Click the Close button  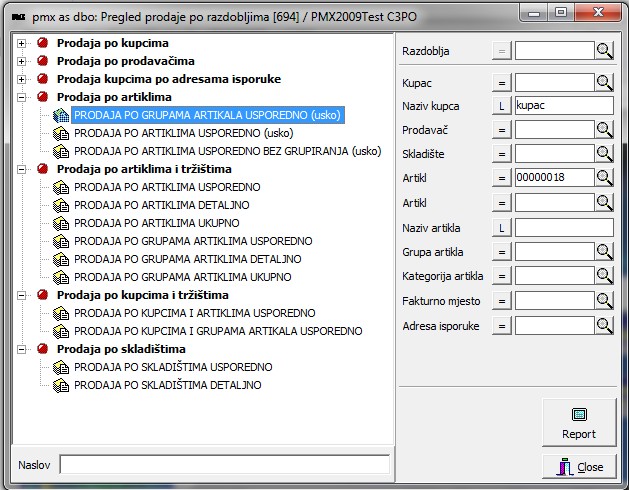click(579, 466)
